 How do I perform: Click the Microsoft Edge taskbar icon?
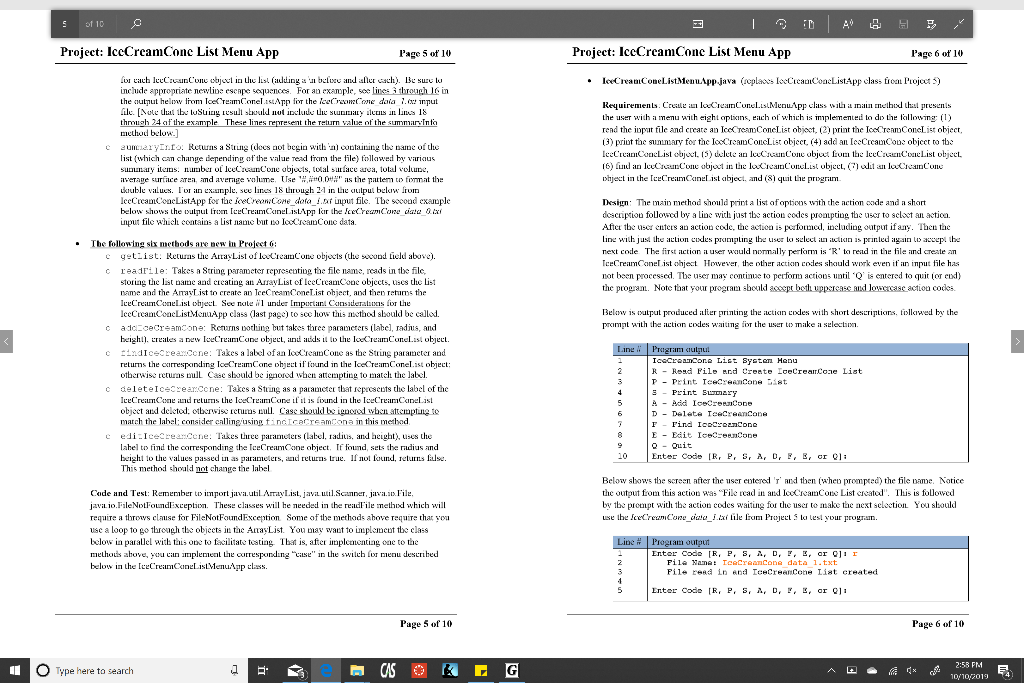pyautogui.click(x=327, y=671)
